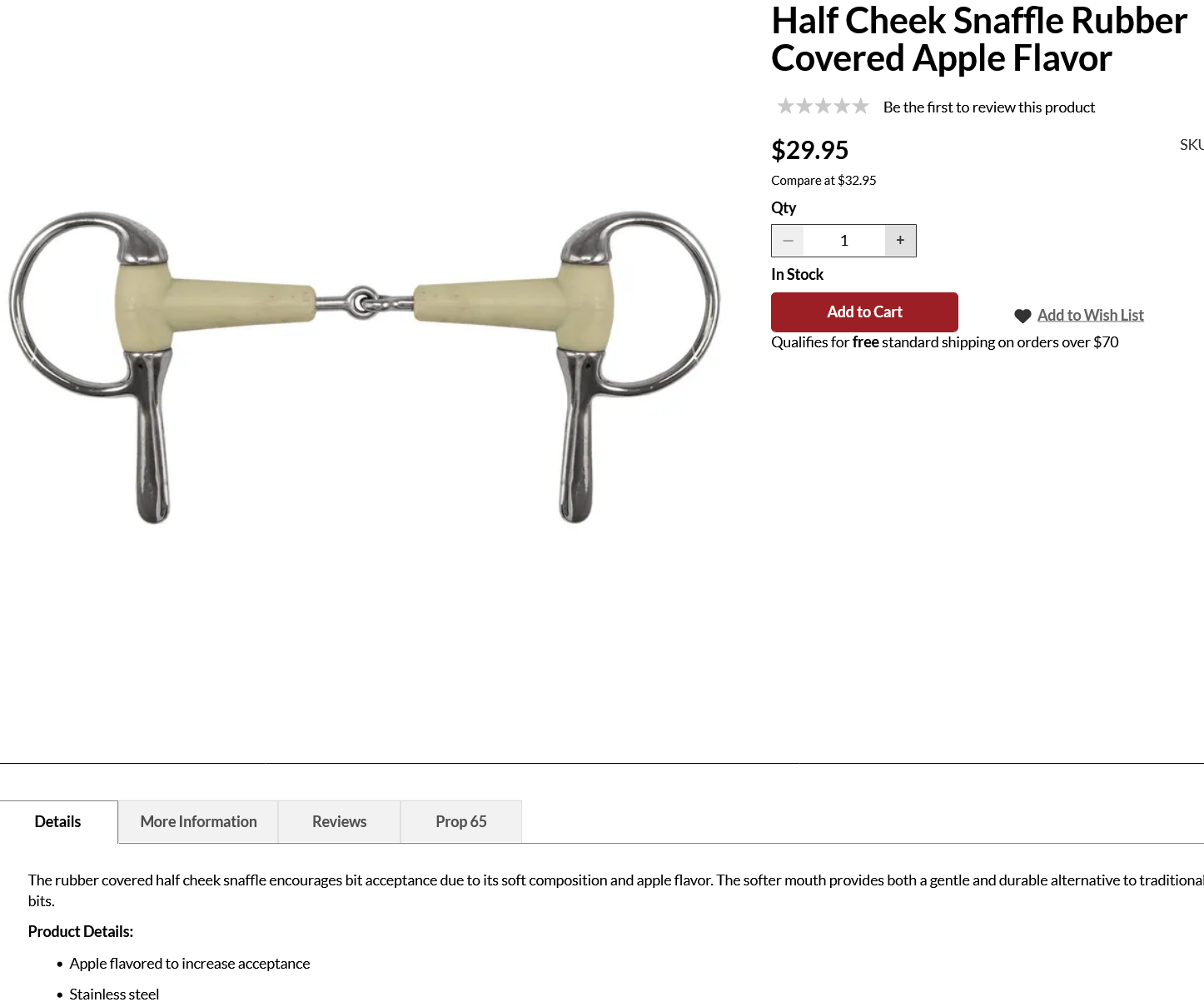Click the first rating star

pos(785,106)
